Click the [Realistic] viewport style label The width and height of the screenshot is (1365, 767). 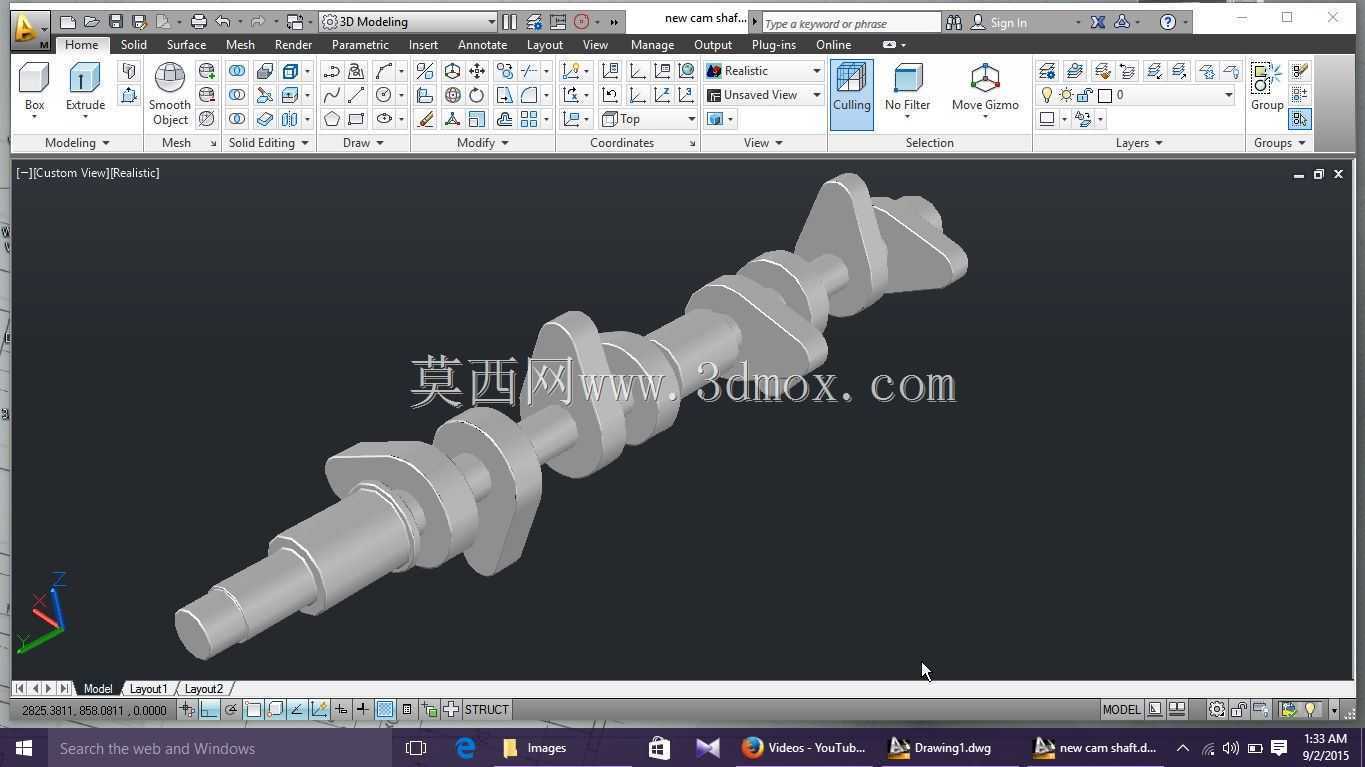click(135, 173)
